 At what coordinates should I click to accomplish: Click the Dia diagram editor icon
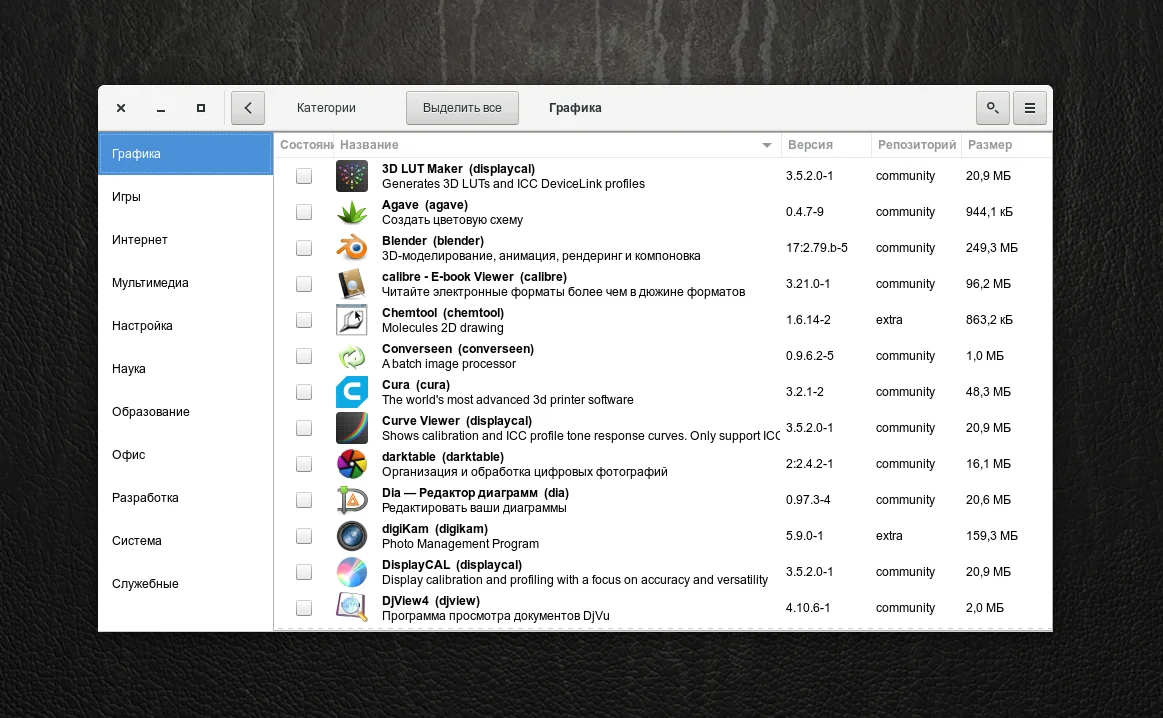(x=352, y=500)
